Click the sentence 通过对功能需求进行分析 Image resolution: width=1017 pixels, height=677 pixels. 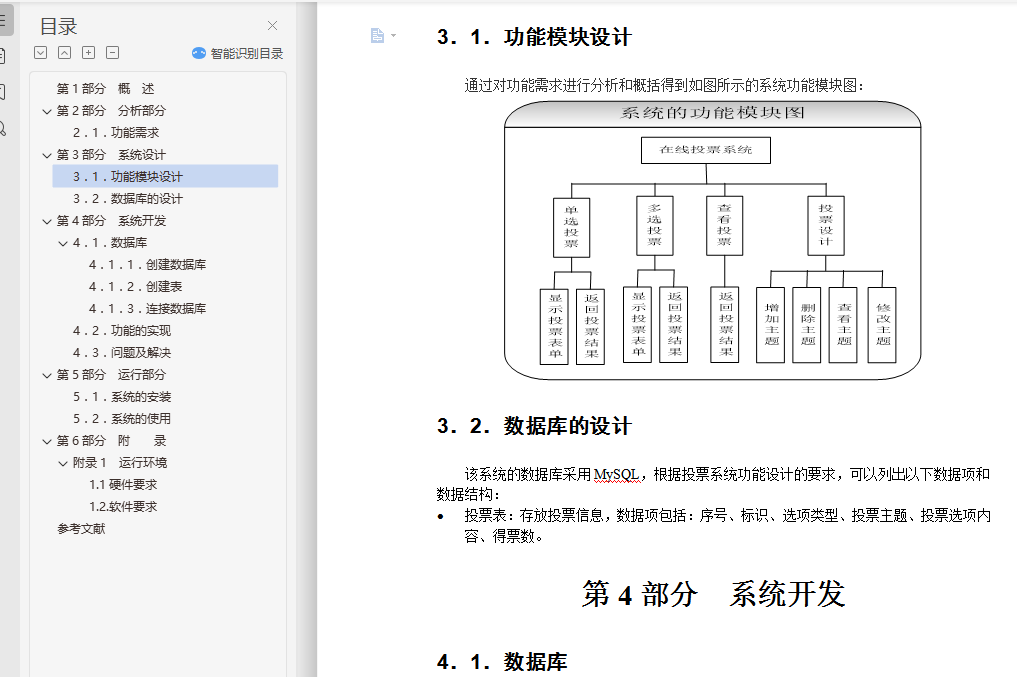tap(665, 86)
